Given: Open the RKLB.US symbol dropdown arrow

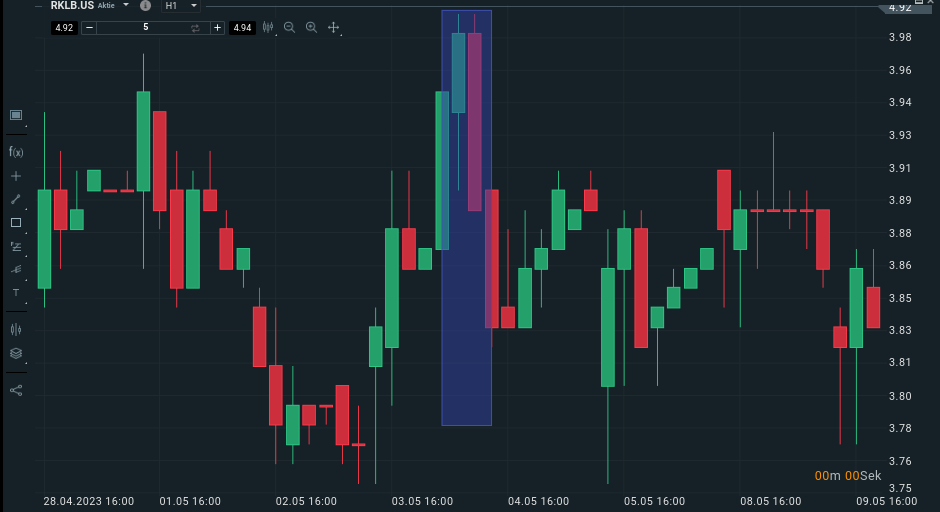Looking at the screenshot, I should tap(126, 5).
